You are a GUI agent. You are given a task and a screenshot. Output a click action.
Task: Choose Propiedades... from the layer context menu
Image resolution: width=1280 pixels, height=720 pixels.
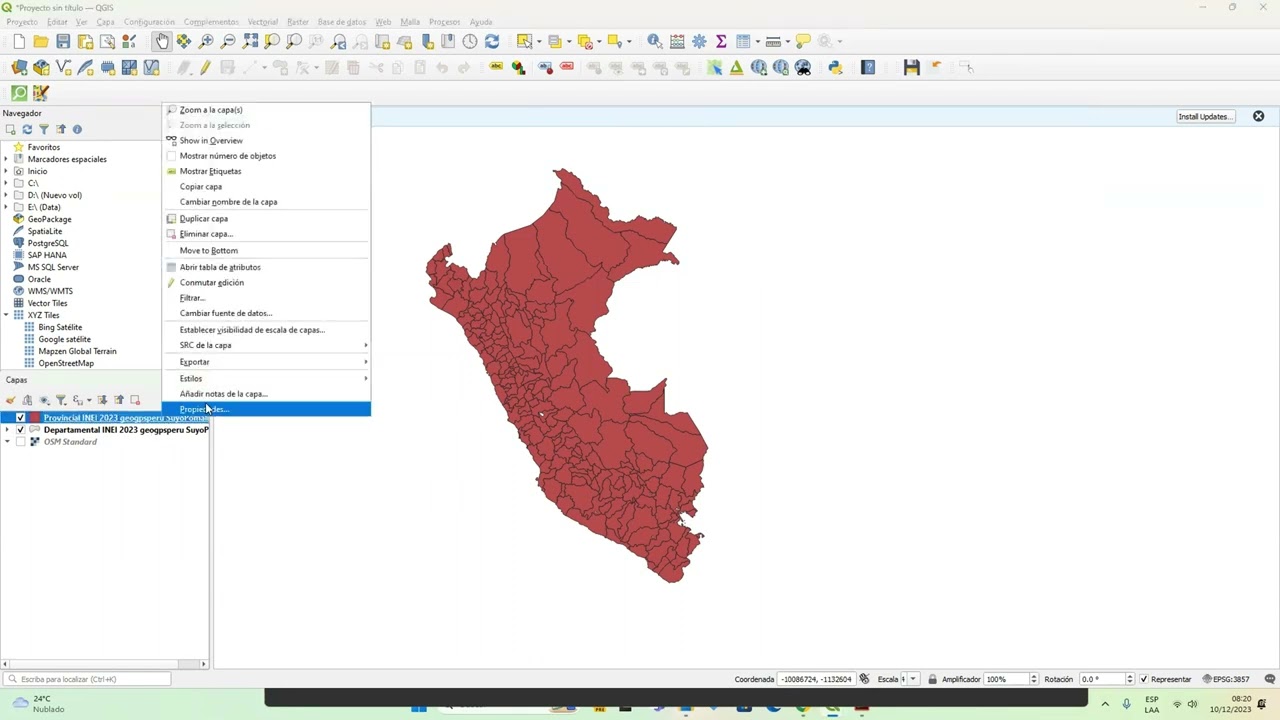[267, 409]
